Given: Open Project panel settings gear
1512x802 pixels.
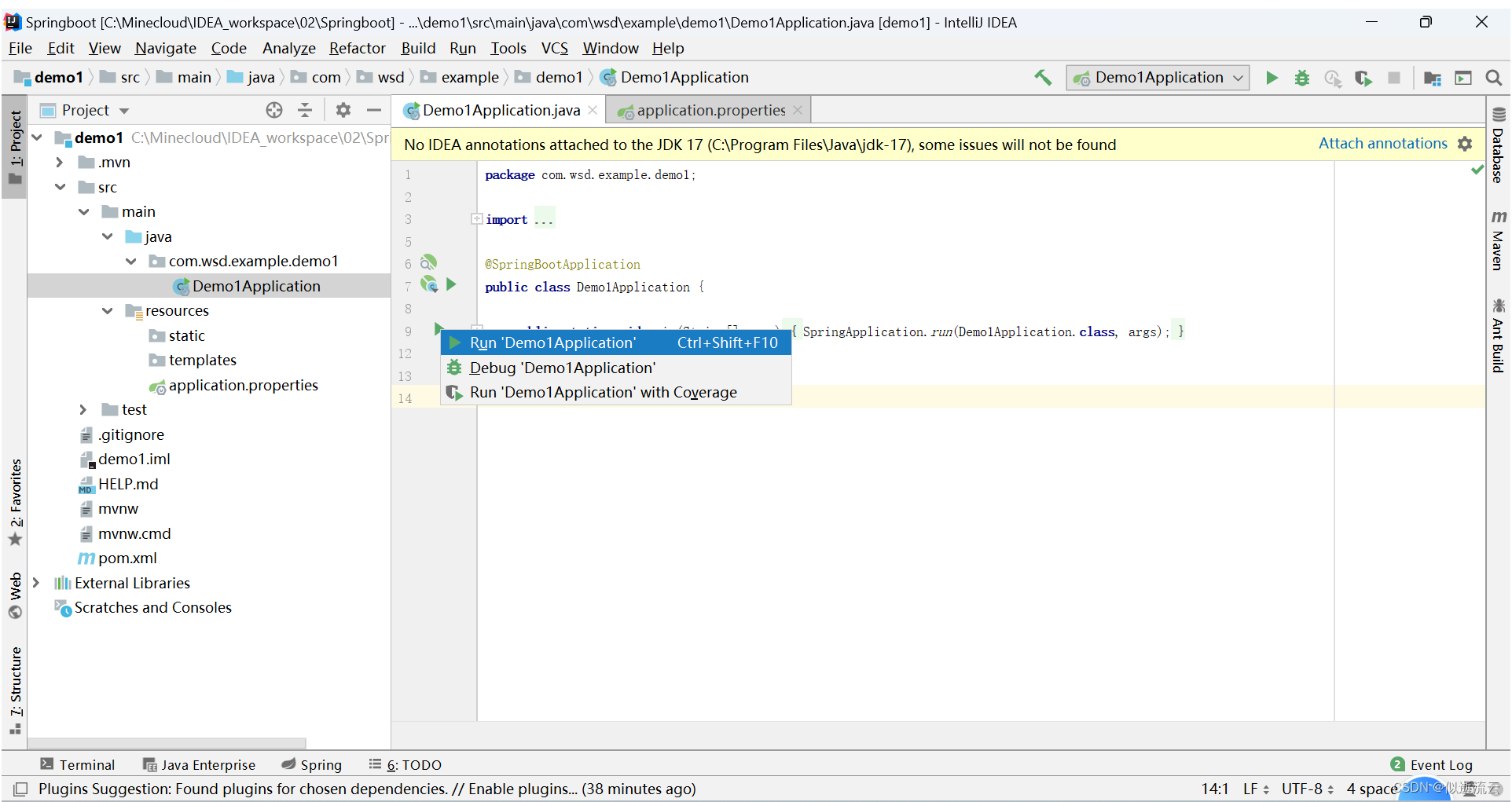Looking at the screenshot, I should click(343, 110).
